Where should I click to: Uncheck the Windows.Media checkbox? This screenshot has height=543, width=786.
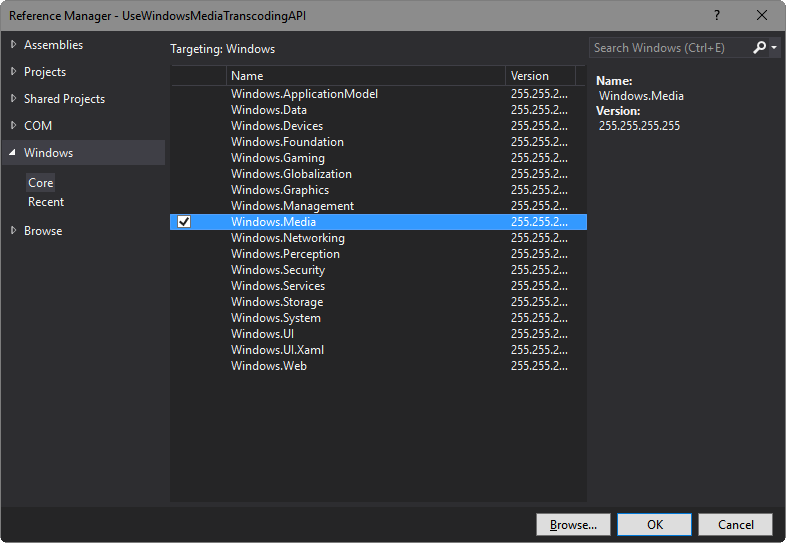184,222
